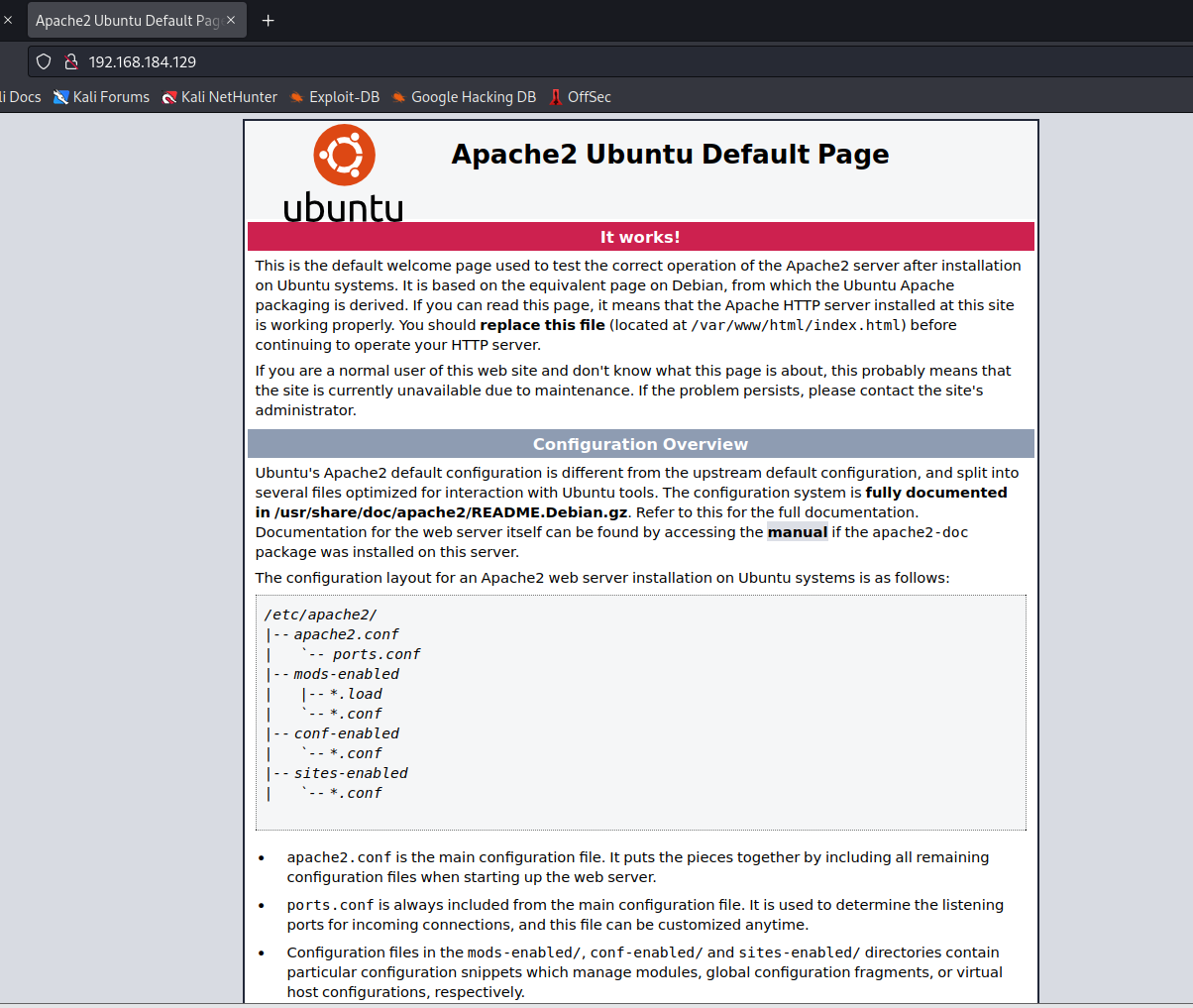Click the ports.conf line in config tree
Screen dimensions: 1193x1008
coord(377,654)
